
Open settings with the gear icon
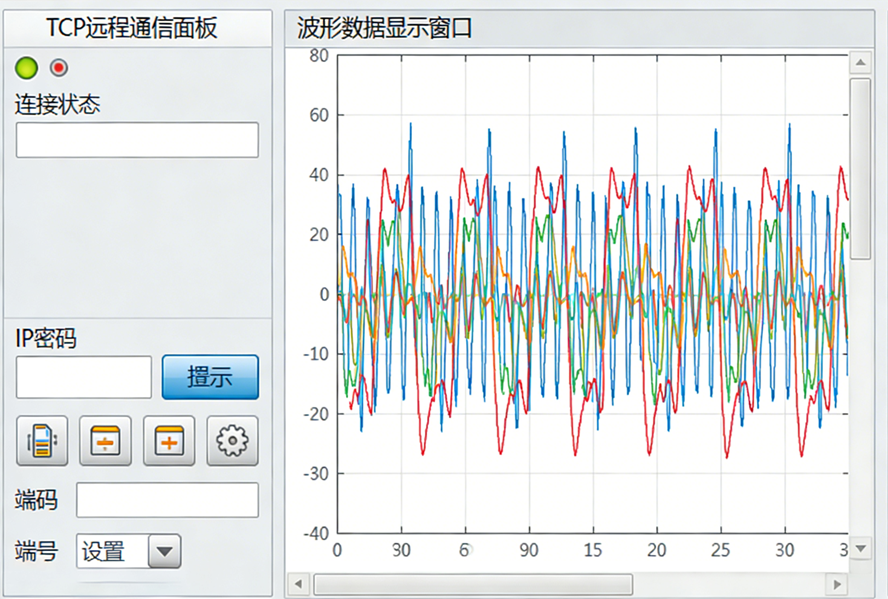pos(232,441)
